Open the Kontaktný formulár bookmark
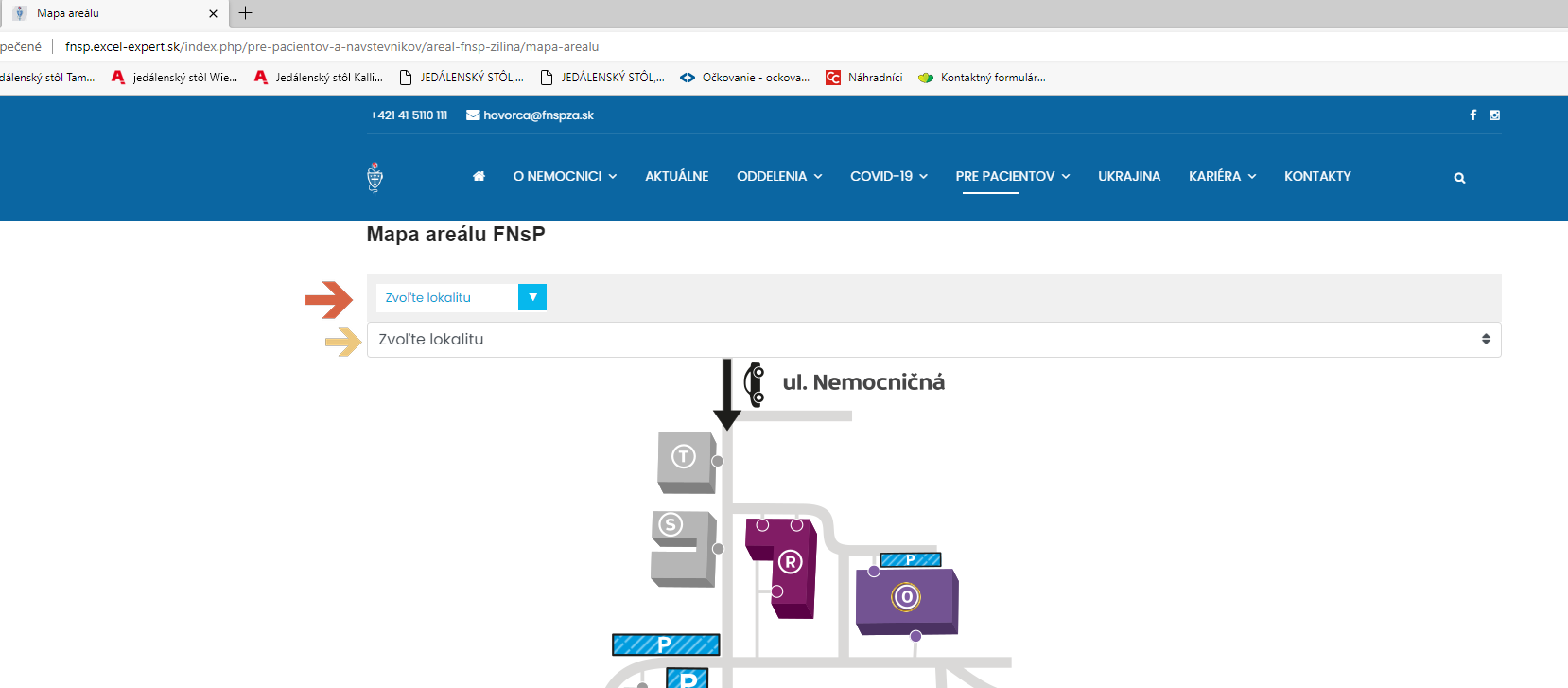 coord(982,78)
